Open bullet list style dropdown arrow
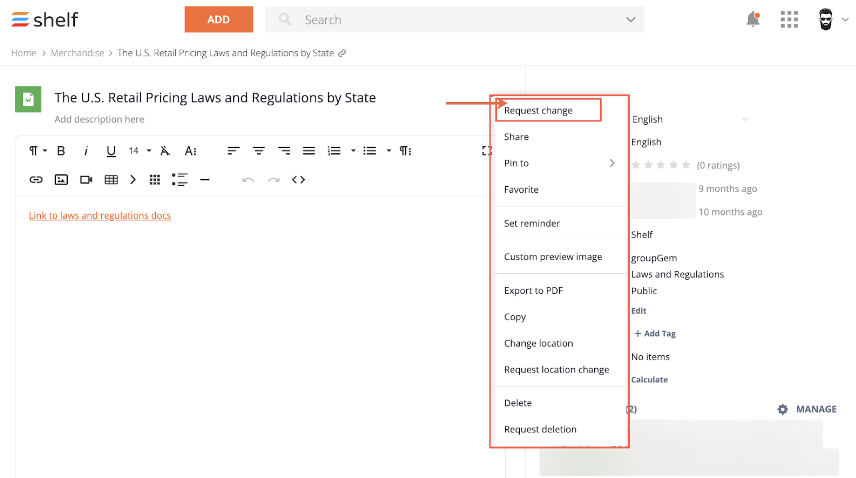Image resolution: width=856 pixels, height=478 pixels. pos(389,151)
